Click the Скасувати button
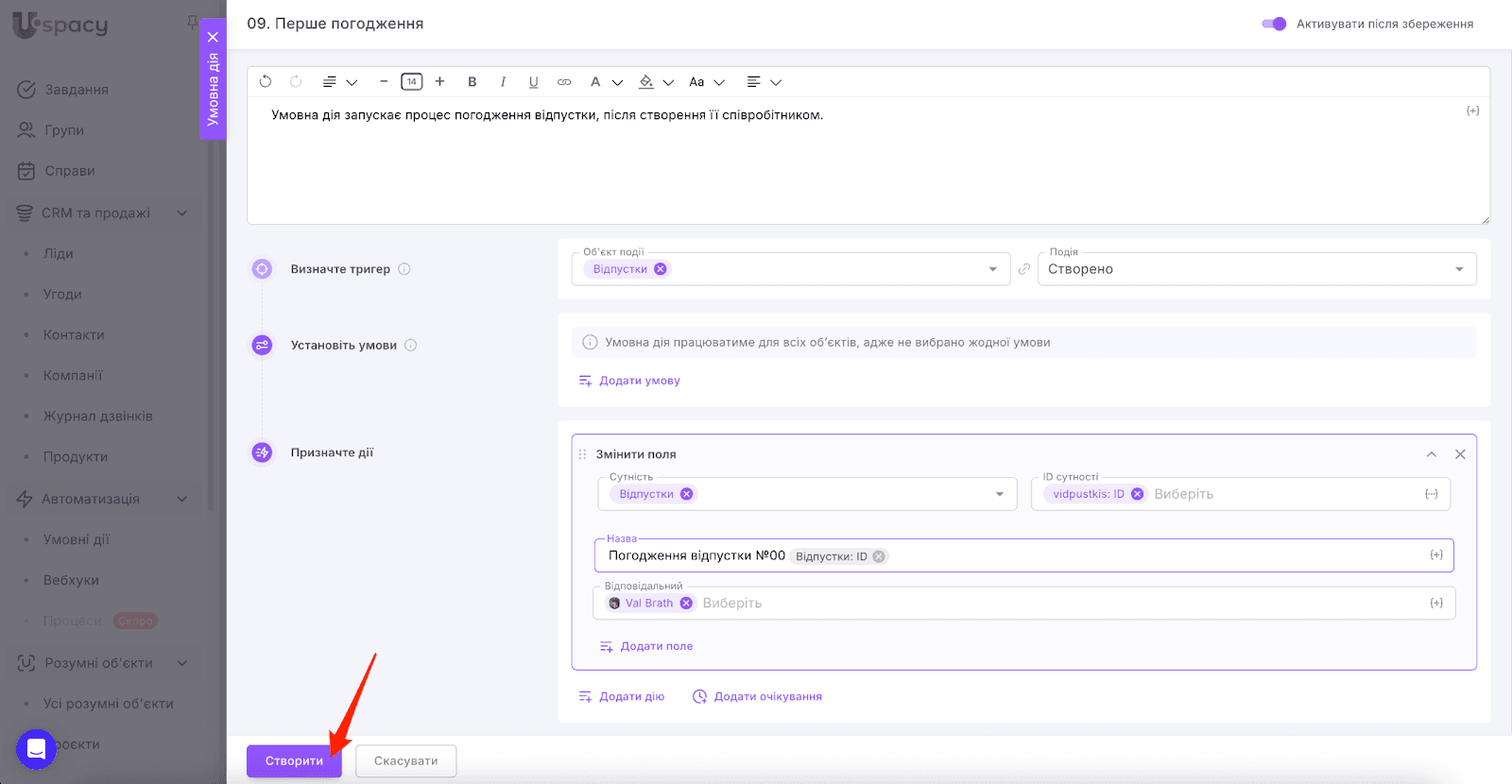Viewport: 1512px width, 784px height. pos(405,761)
